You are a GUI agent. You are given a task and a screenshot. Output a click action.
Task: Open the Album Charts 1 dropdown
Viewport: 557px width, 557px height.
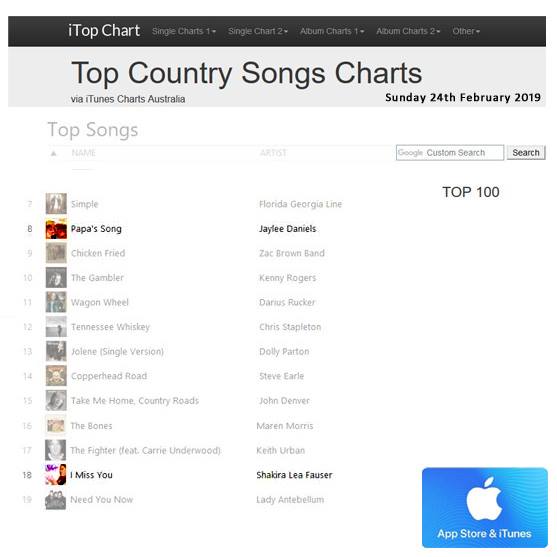coord(332,31)
